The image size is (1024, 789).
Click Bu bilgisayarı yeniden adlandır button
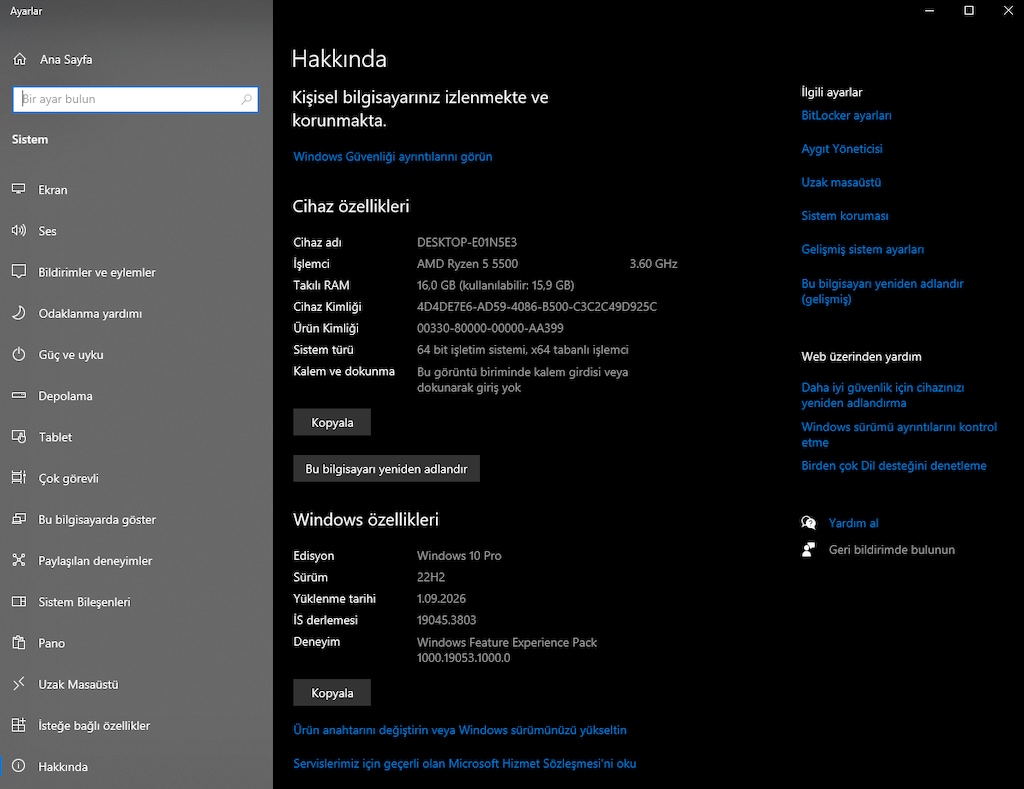point(386,468)
